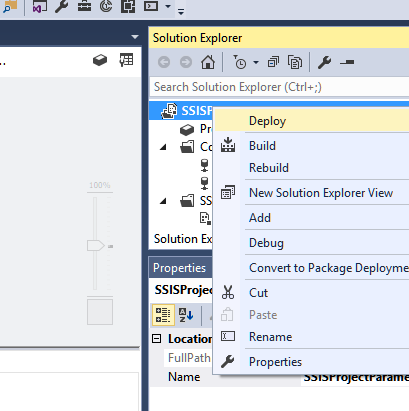The height and width of the screenshot is (411, 409).
Task: Open the Pending Changes Filter dropdown arrow
Action: tap(256, 62)
